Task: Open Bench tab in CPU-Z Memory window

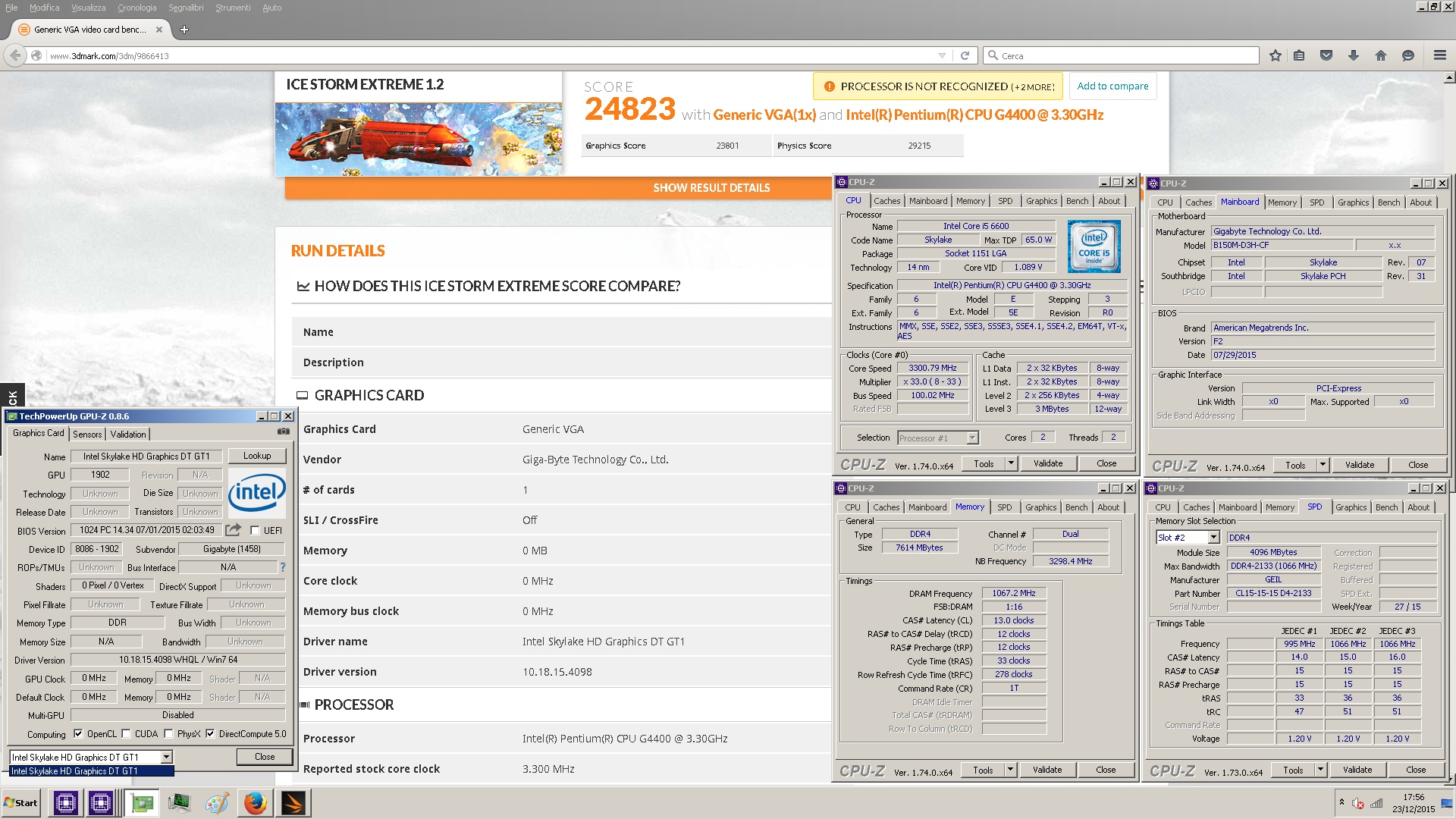Action: [1076, 507]
